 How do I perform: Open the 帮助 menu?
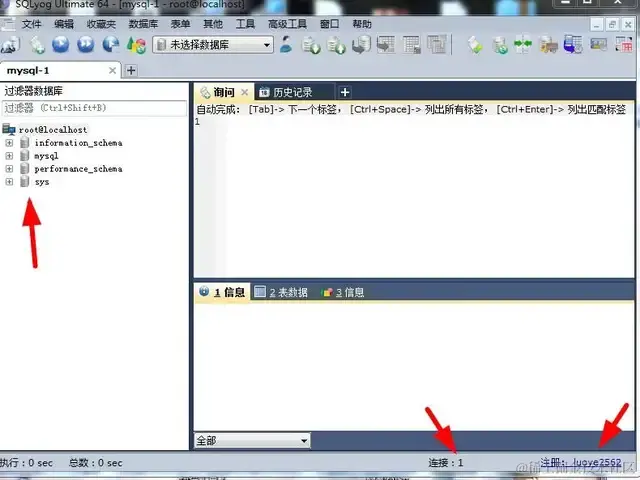[362, 24]
